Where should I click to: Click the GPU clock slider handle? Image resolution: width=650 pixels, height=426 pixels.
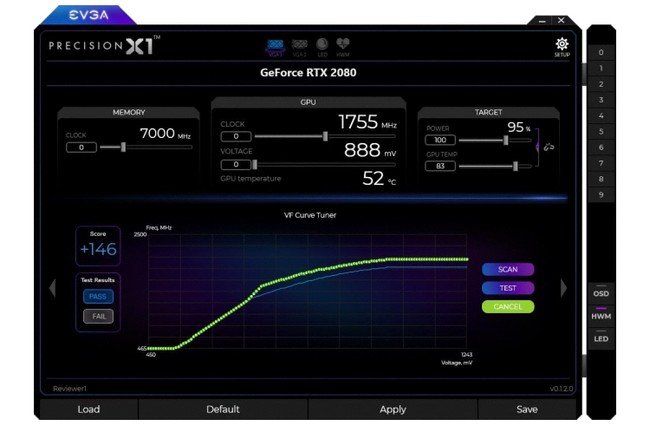325,136
